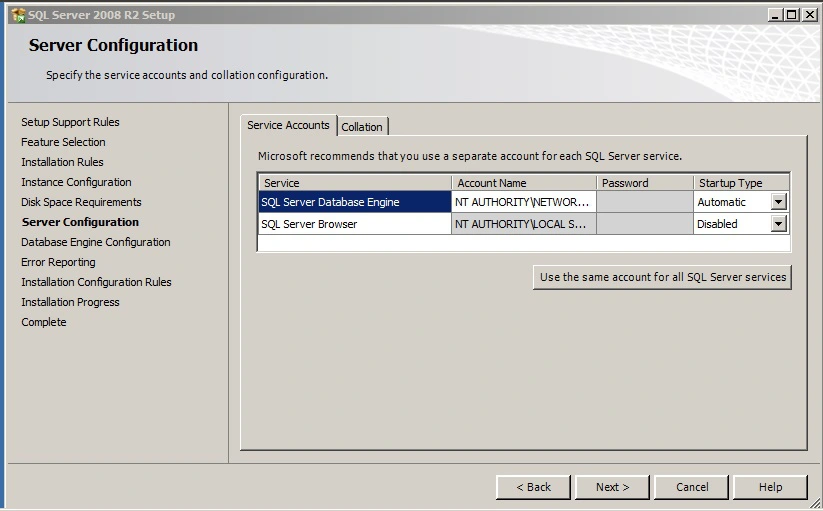
Task: Cancel the SQL Server setup
Action: pos(691,487)
